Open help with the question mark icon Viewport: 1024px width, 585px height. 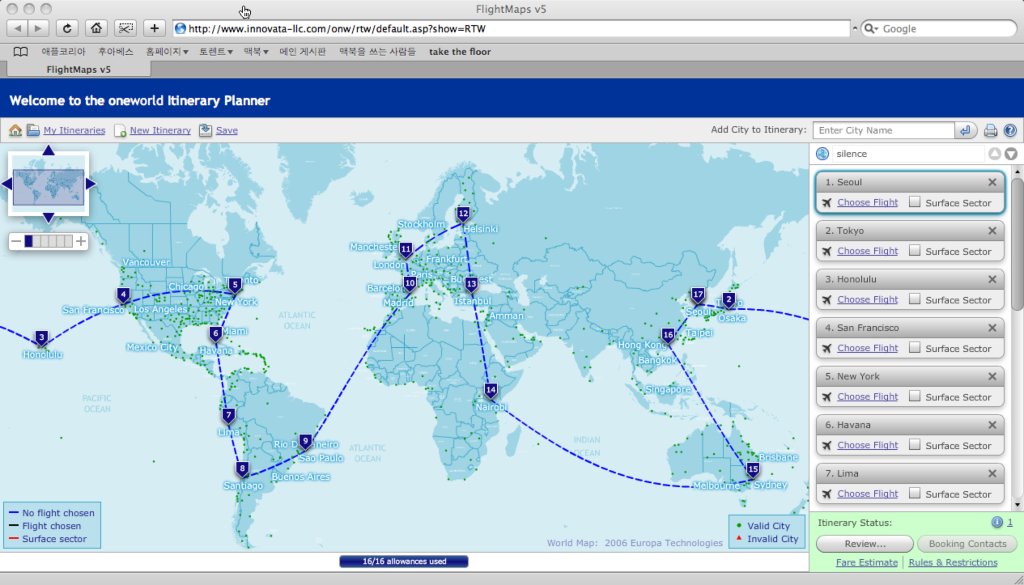coord(1010,131)
